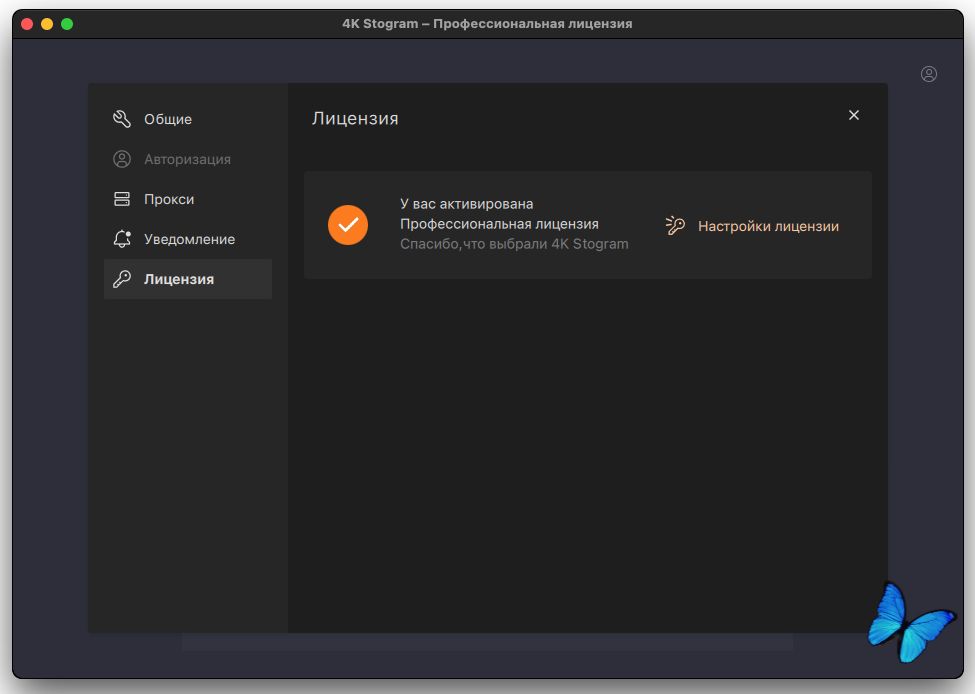The image size is (975, 694).
Task: Minimize the window with the yellow button
Action: [47, 24]
